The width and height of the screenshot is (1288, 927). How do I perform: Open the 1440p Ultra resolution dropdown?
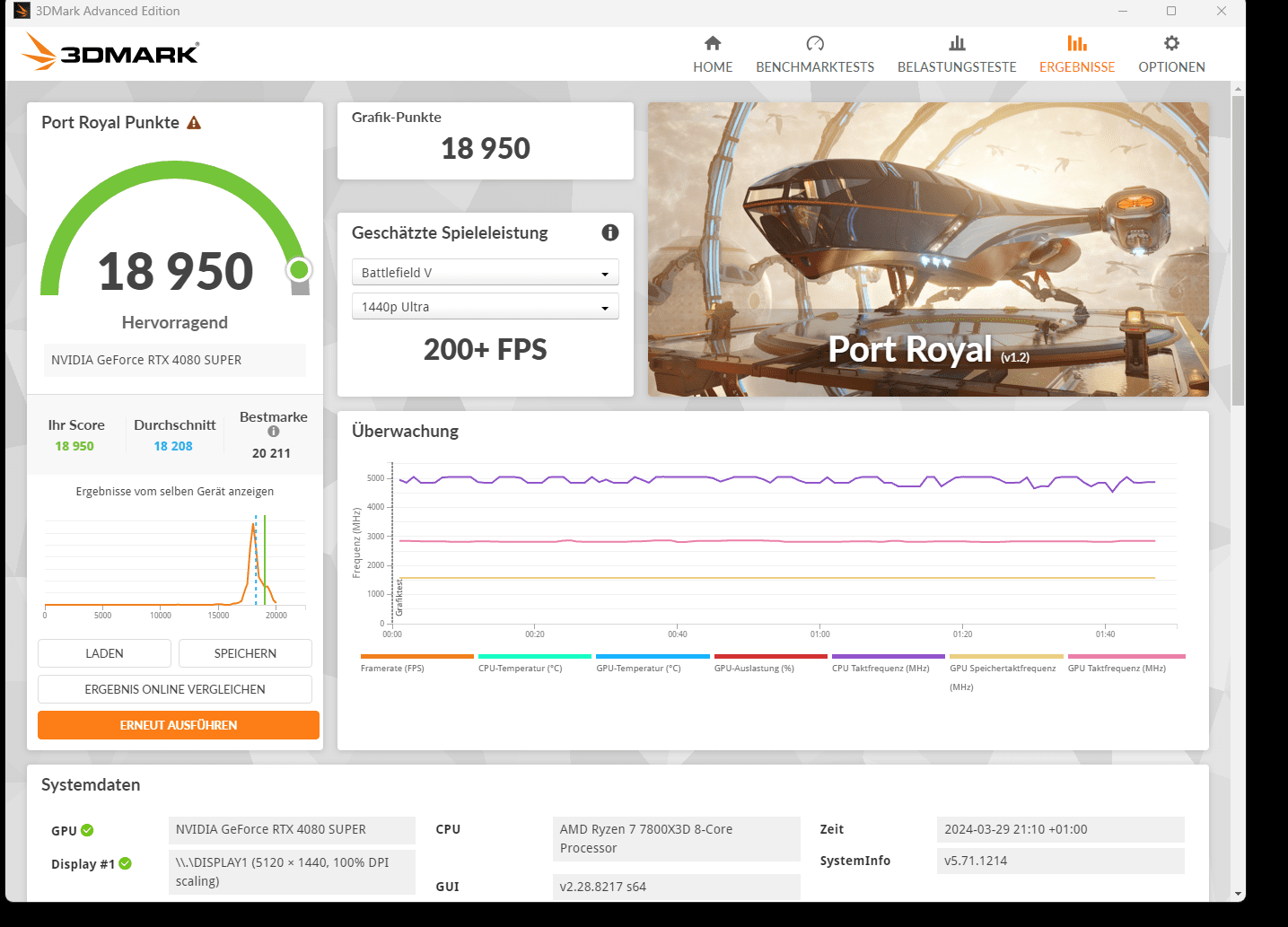tap(486, 307)
